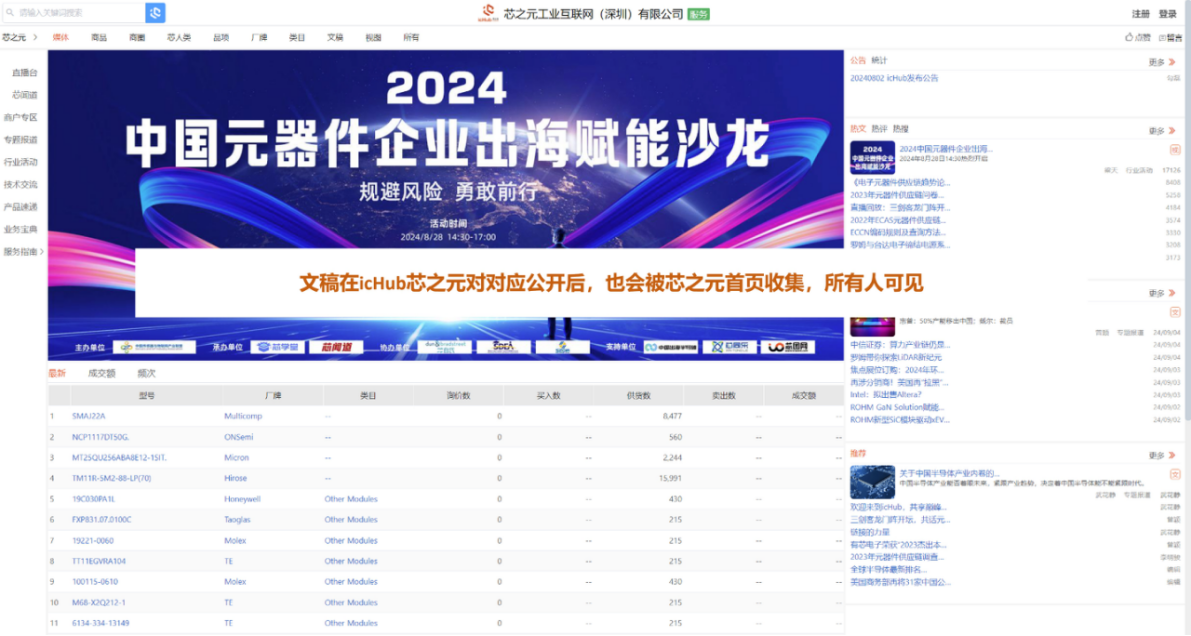Click the 芯之元 company logo icon
Image resolution: width=1191 pixels, height=636 pixels.
(x=488, y=13)
